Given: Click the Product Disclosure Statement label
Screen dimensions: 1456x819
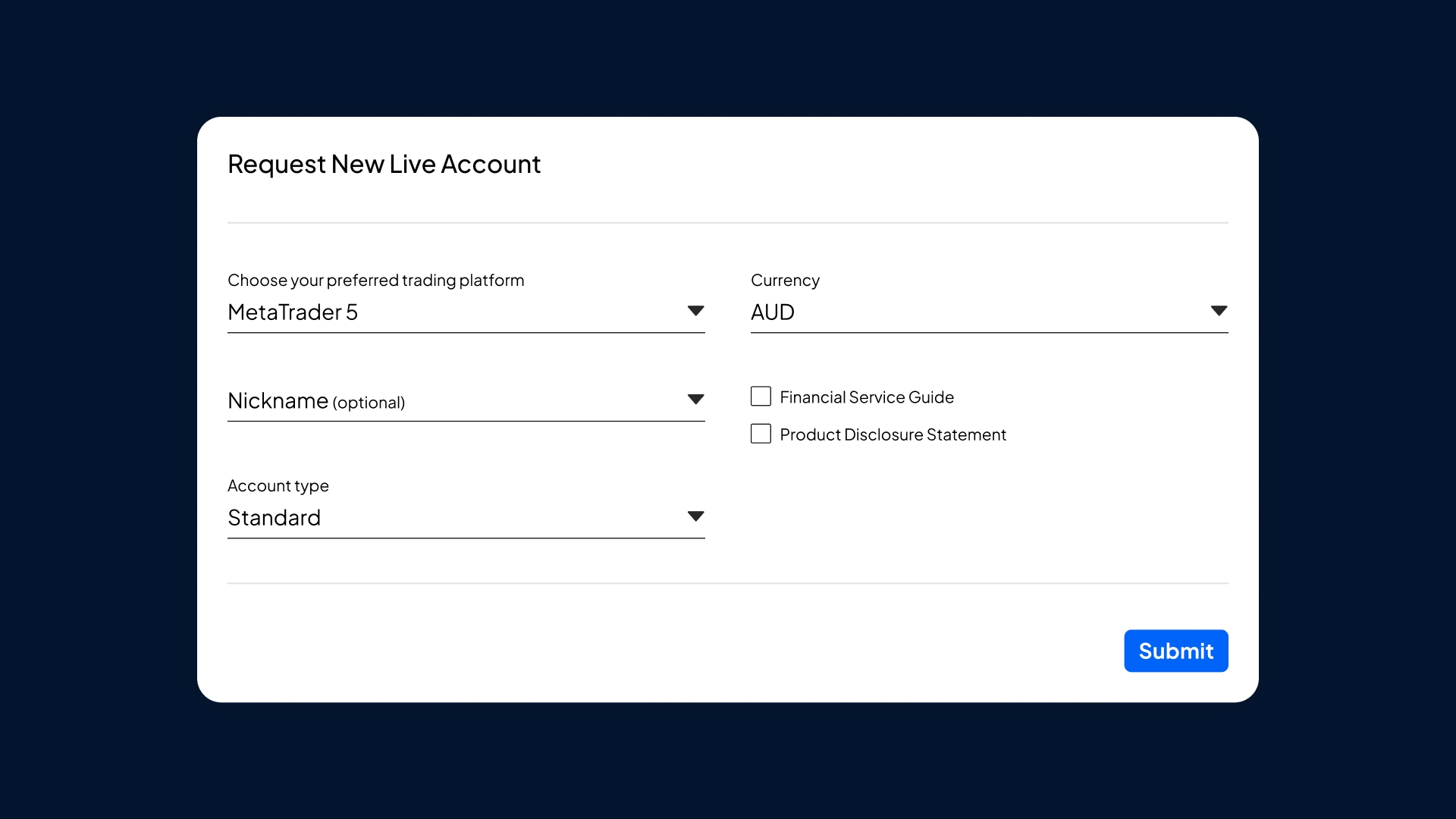Looking at the screenshot, I should [x=893, y=435].
